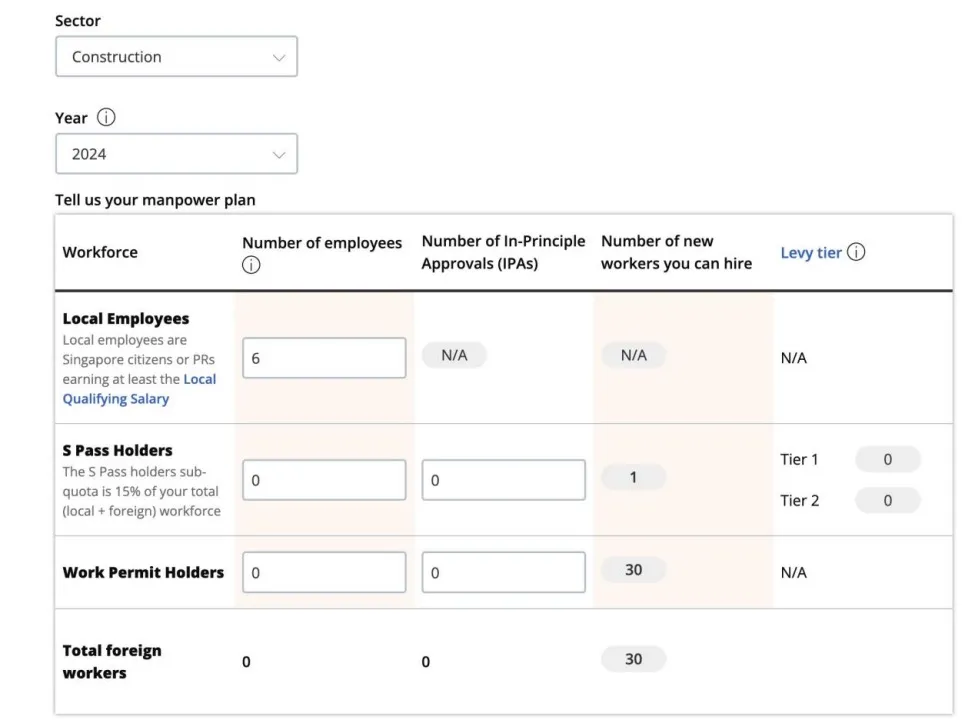Click the Local Employees levy tier N/A text
Viewport: 975px width, 720px height.
point(793,358)
